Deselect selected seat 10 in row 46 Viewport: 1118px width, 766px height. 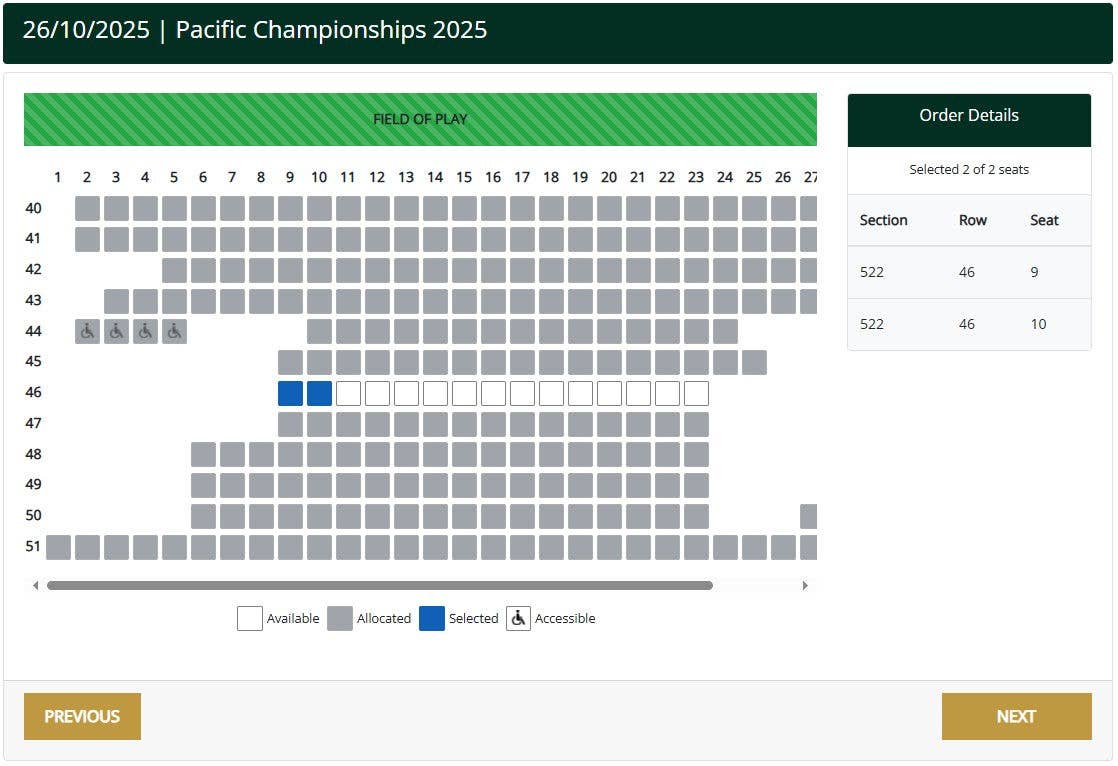(319, 393)
